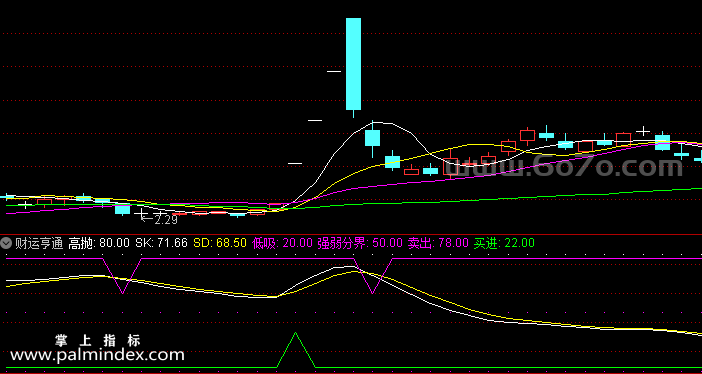Click the cyan candle above 2.29 marker
The width and height of the screenshot is (702, 374).
click(x=122, y=209)
